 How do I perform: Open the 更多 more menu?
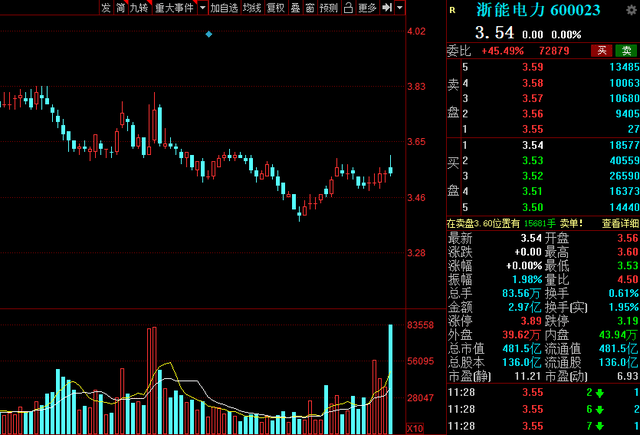pyautogui.click(x=367, y=8)
